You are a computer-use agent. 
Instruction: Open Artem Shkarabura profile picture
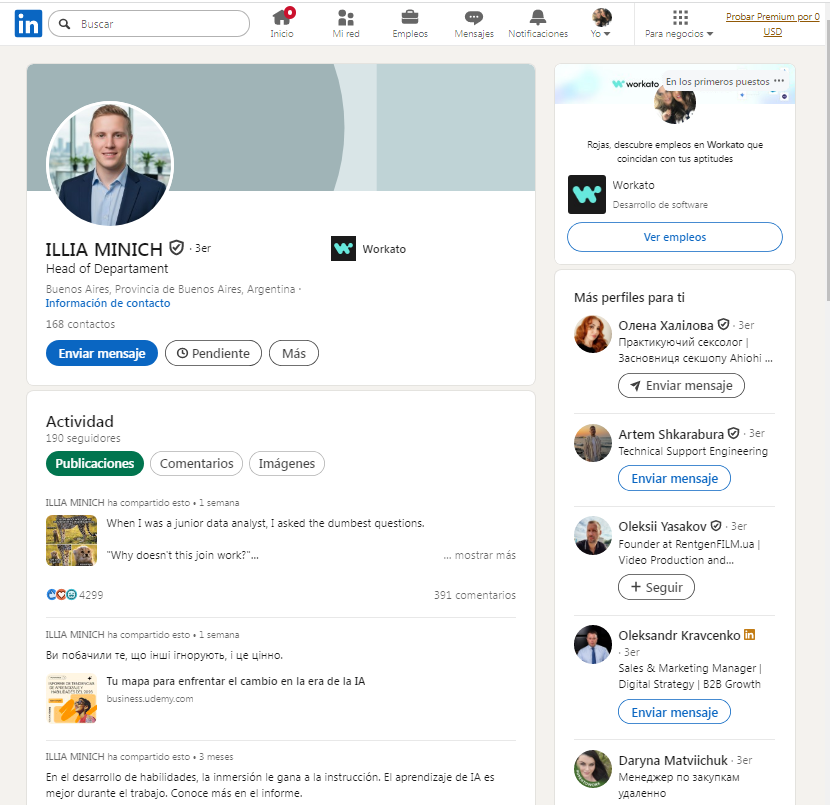[x=593, y=443]
